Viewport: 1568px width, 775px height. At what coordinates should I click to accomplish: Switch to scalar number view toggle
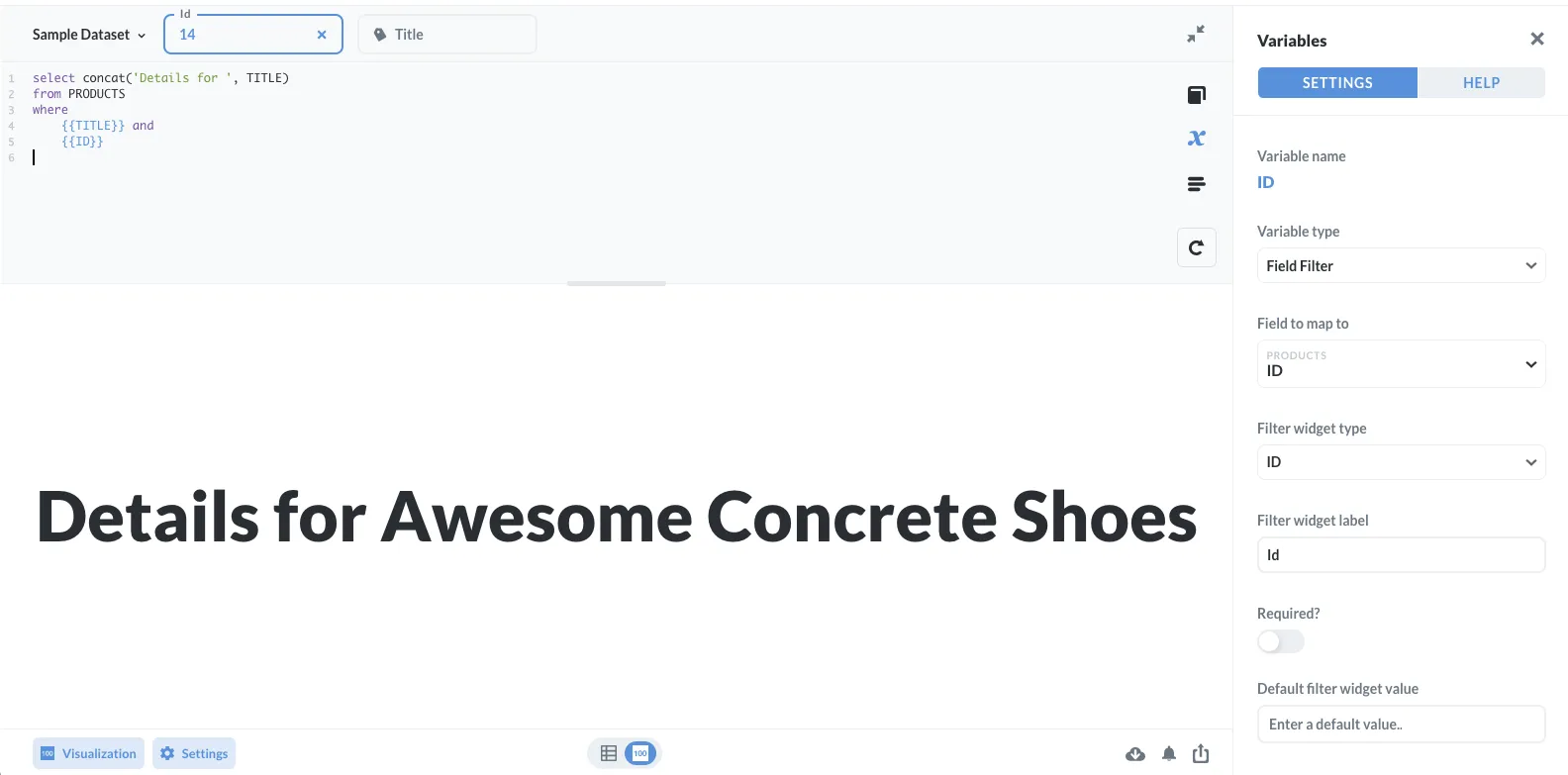click(640, 753)
